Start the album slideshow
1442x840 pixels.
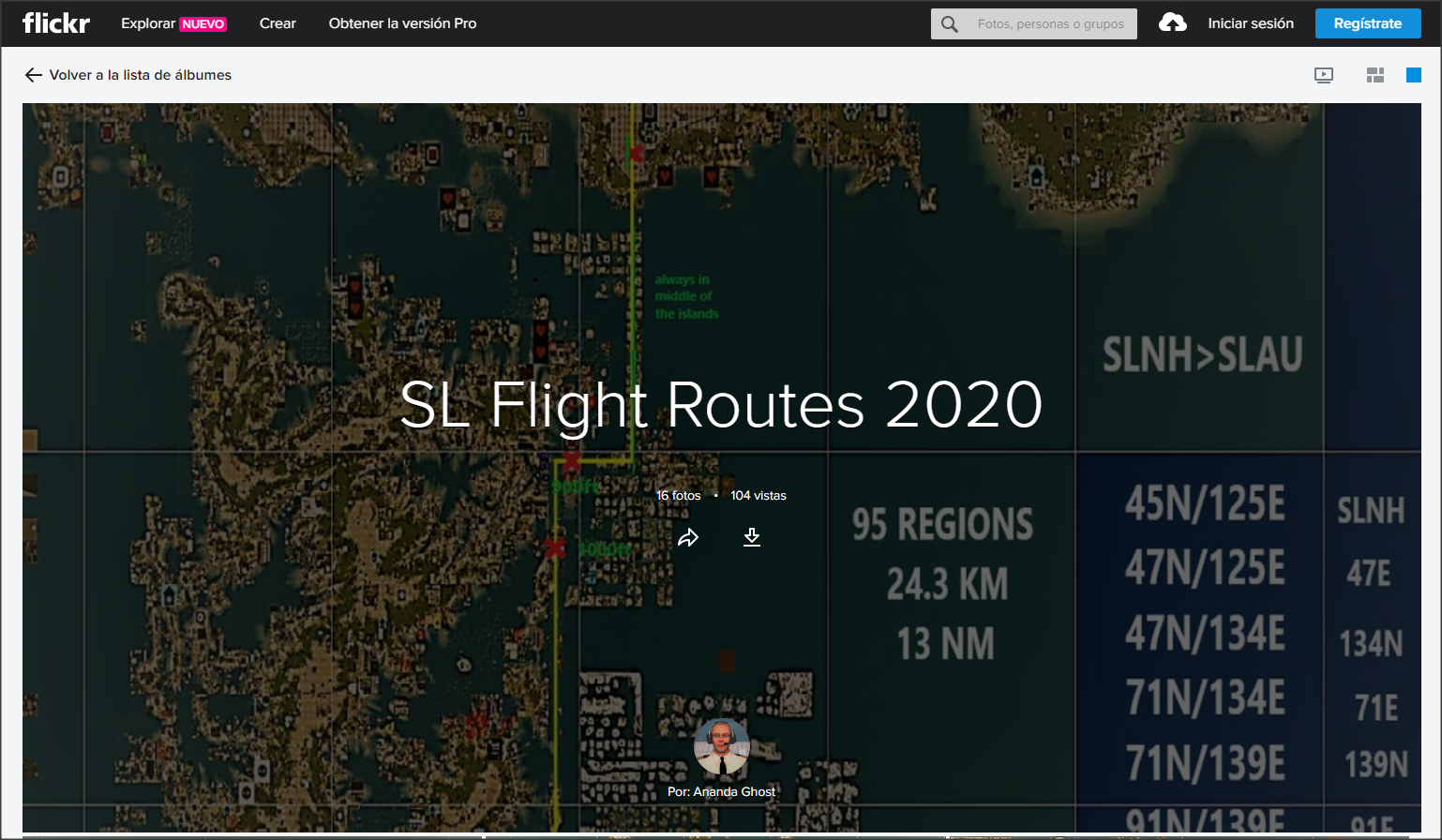(1323, 75)
